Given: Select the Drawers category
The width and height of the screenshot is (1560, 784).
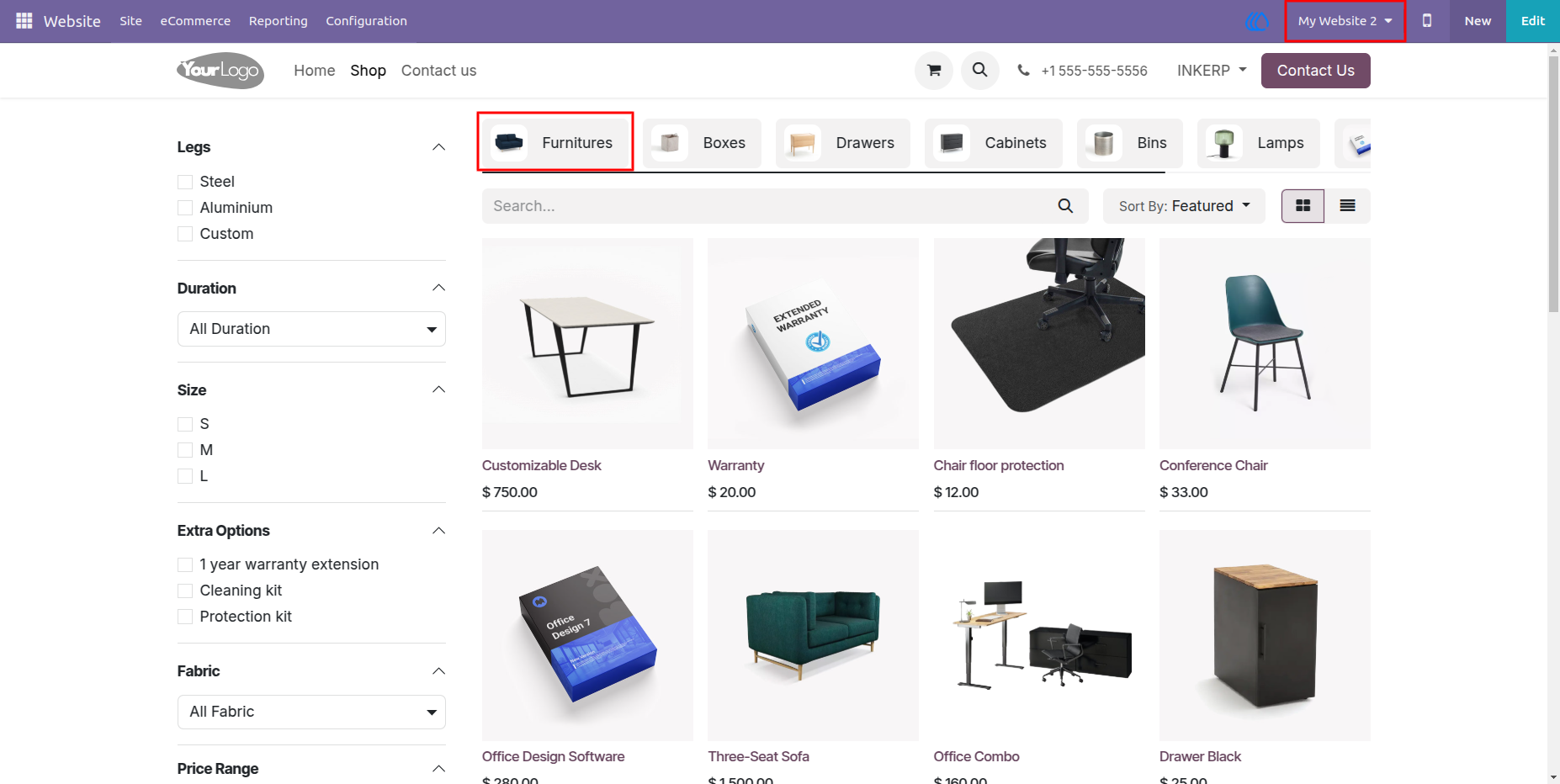Looking at the screenshot, I should 843,143.
